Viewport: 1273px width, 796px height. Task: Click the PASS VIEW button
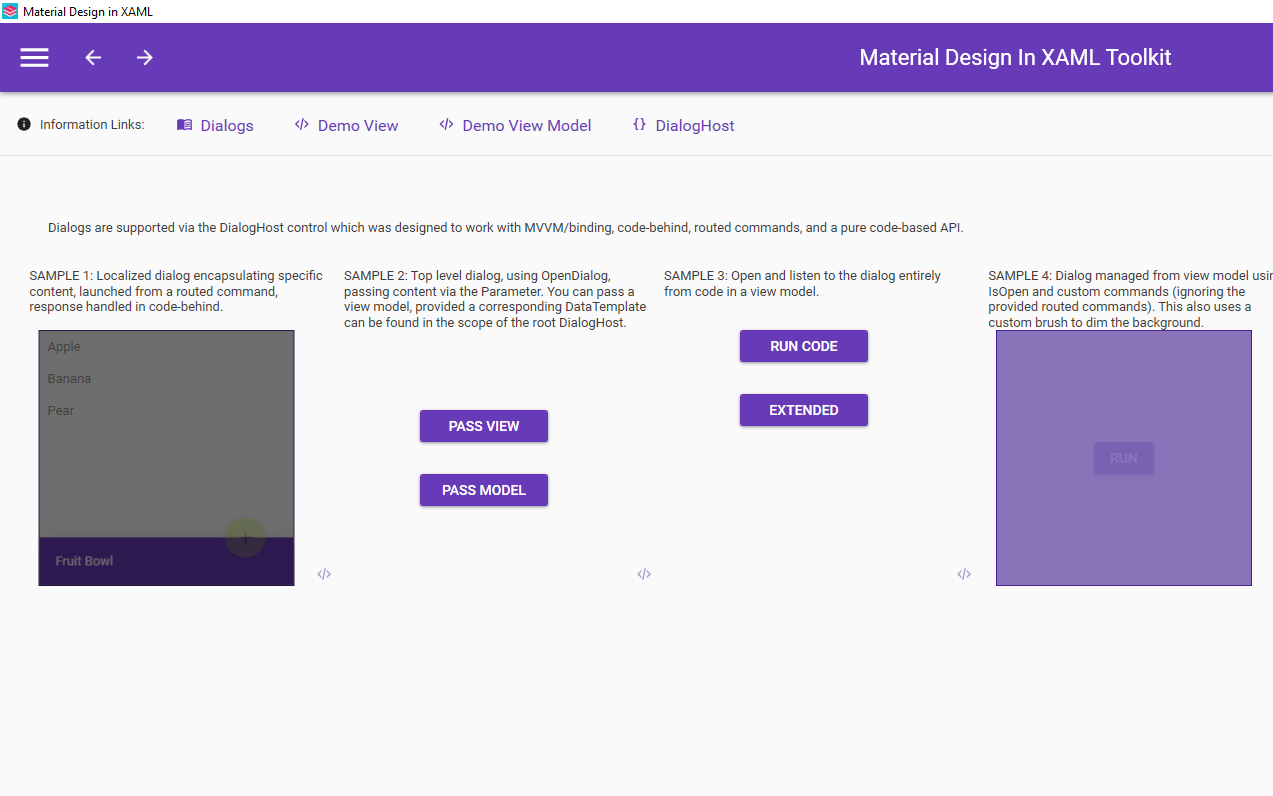tap(484, 426)
